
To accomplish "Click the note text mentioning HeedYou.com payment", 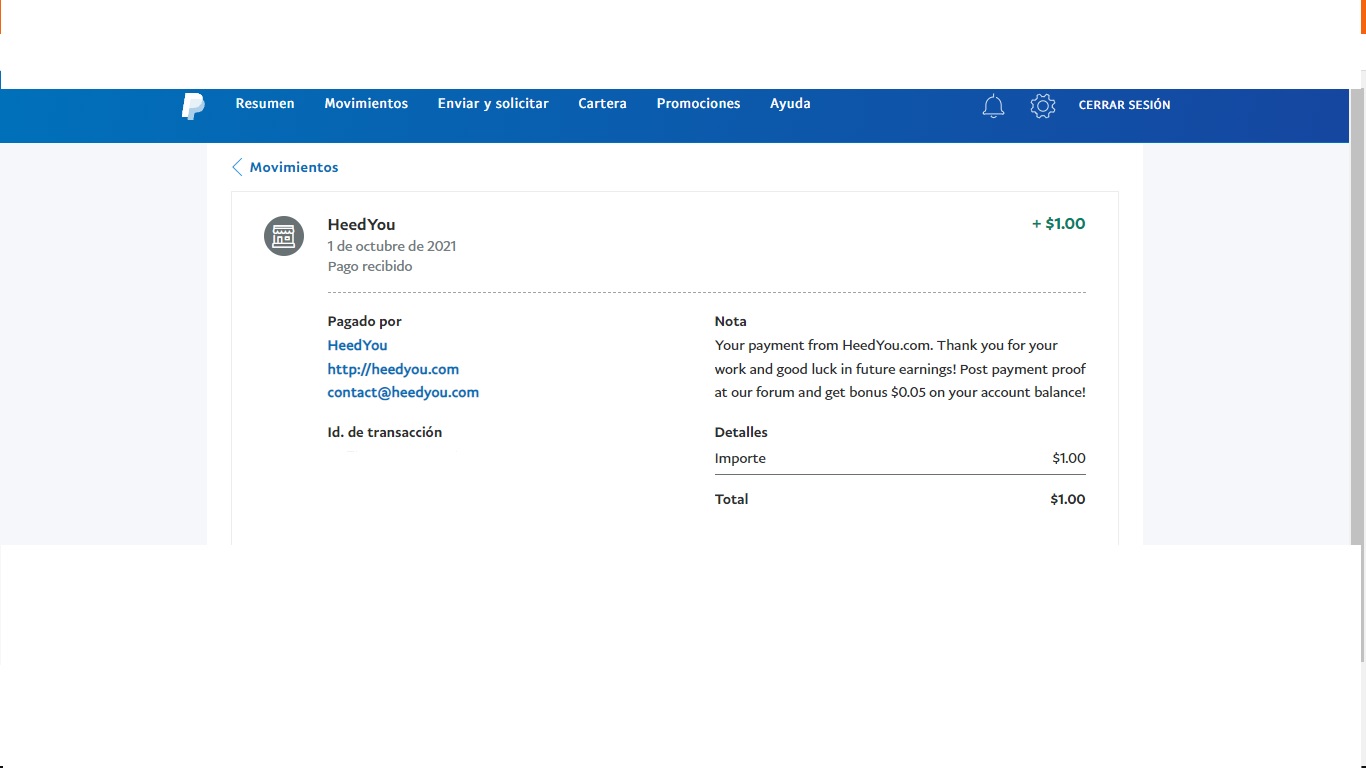I will point(900,369).
